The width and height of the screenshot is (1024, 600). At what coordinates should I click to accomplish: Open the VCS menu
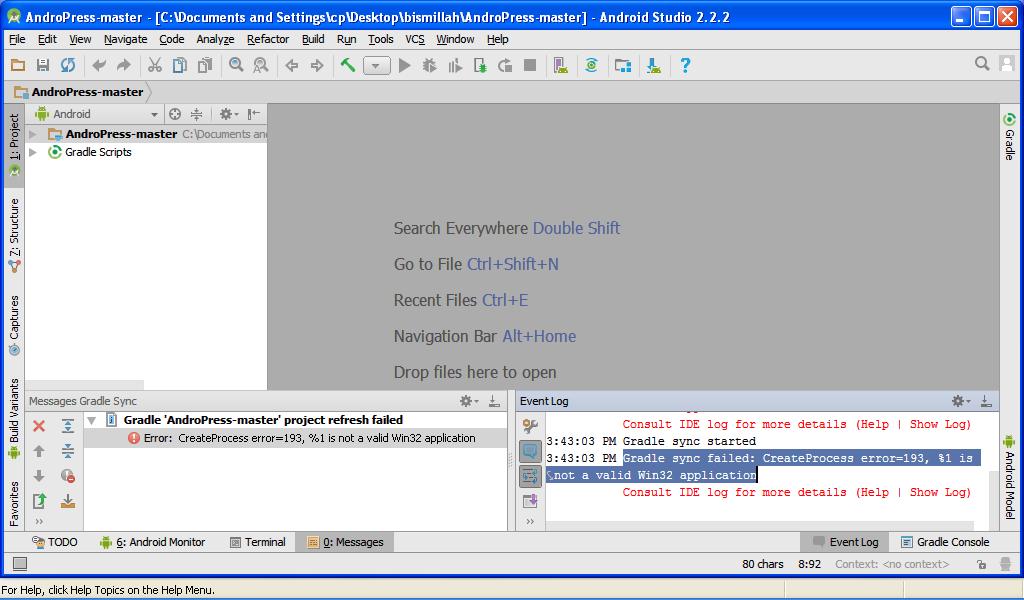415,39
